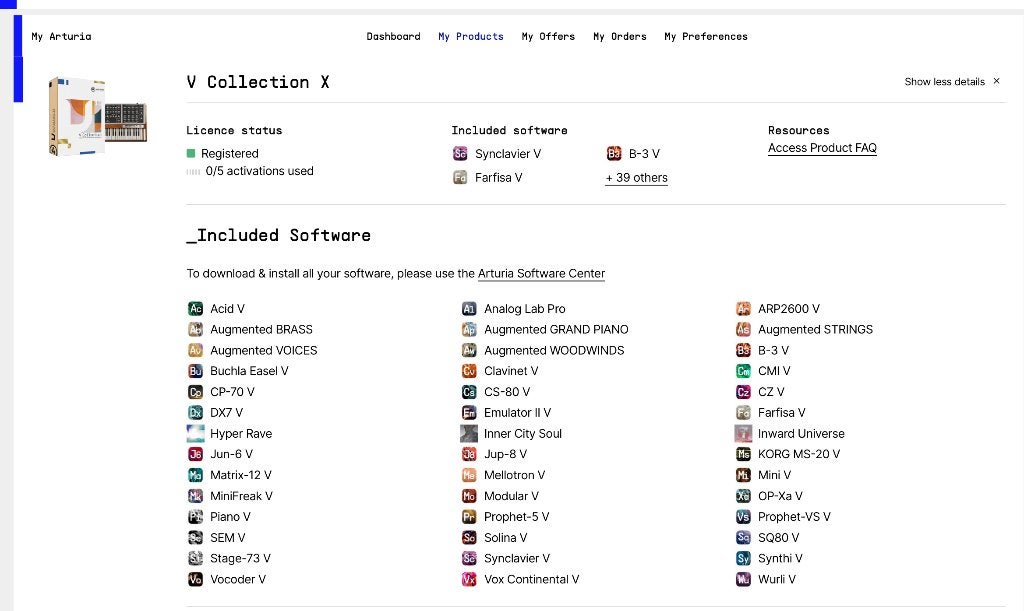Open the Access Product FAQ link
Screen dimensions: 1024x611
coord(822,148)
